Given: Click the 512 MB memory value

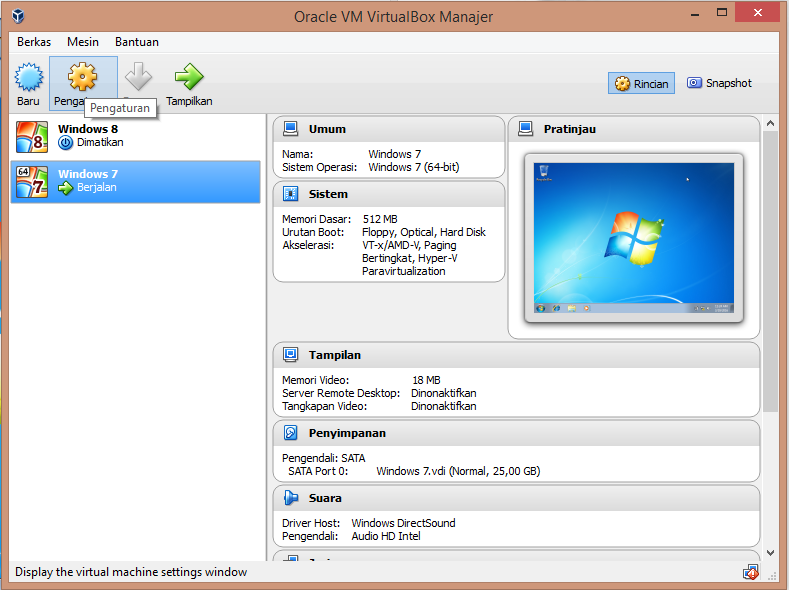Looking at the screenshot, I should click(380, 219).
